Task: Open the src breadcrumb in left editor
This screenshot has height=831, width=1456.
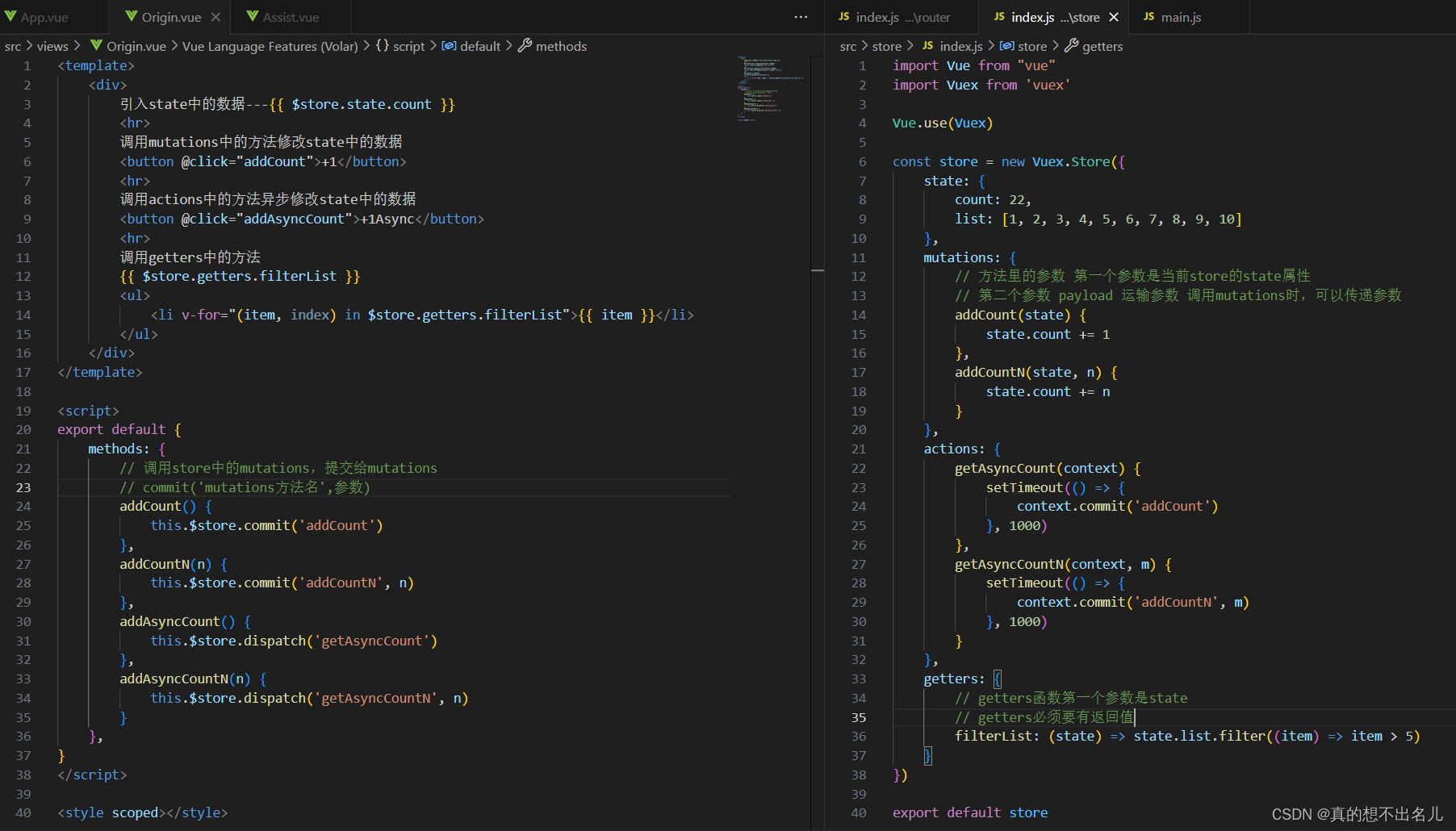Action: (x=13, y=46)
